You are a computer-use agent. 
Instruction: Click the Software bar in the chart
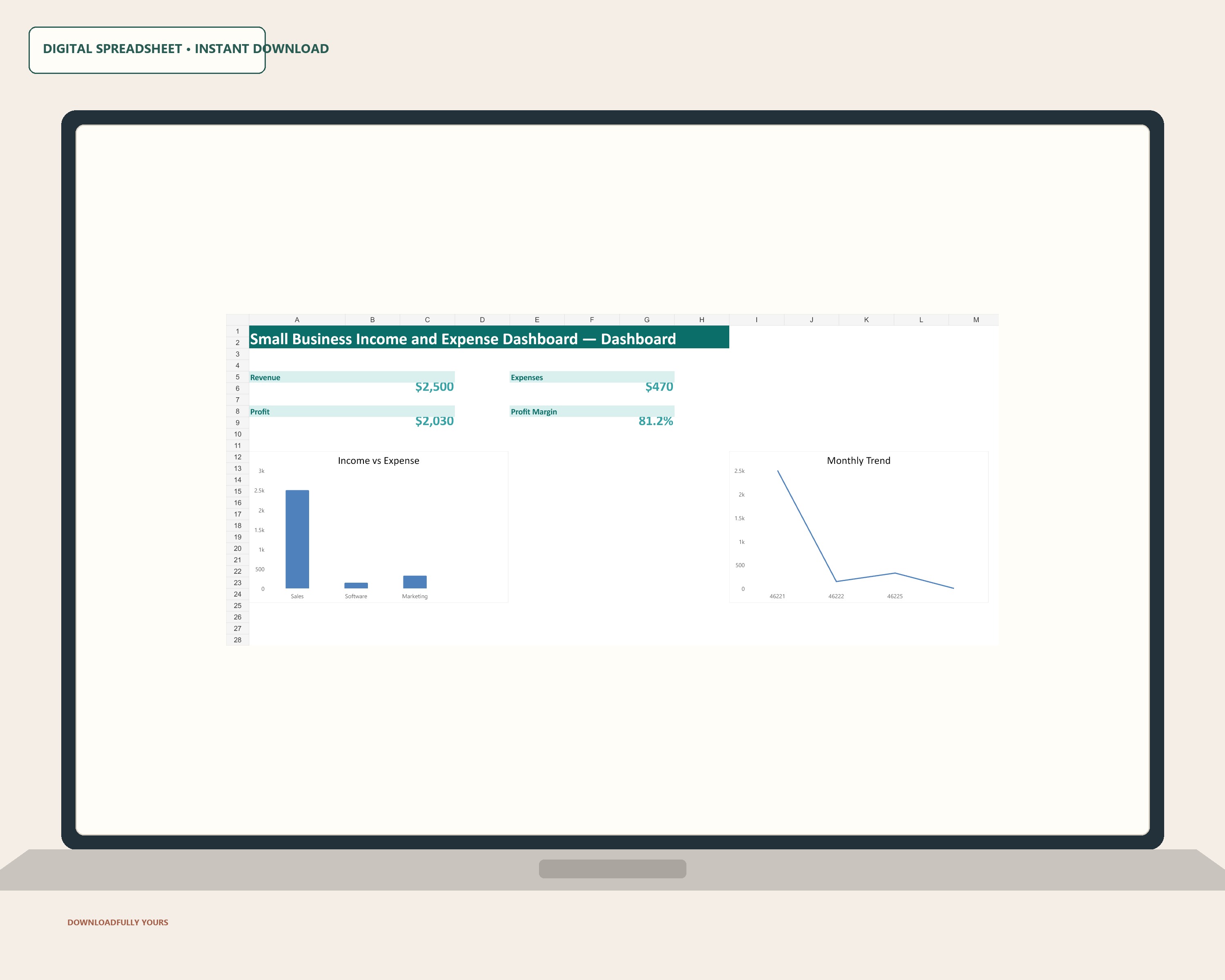[356, 585]
